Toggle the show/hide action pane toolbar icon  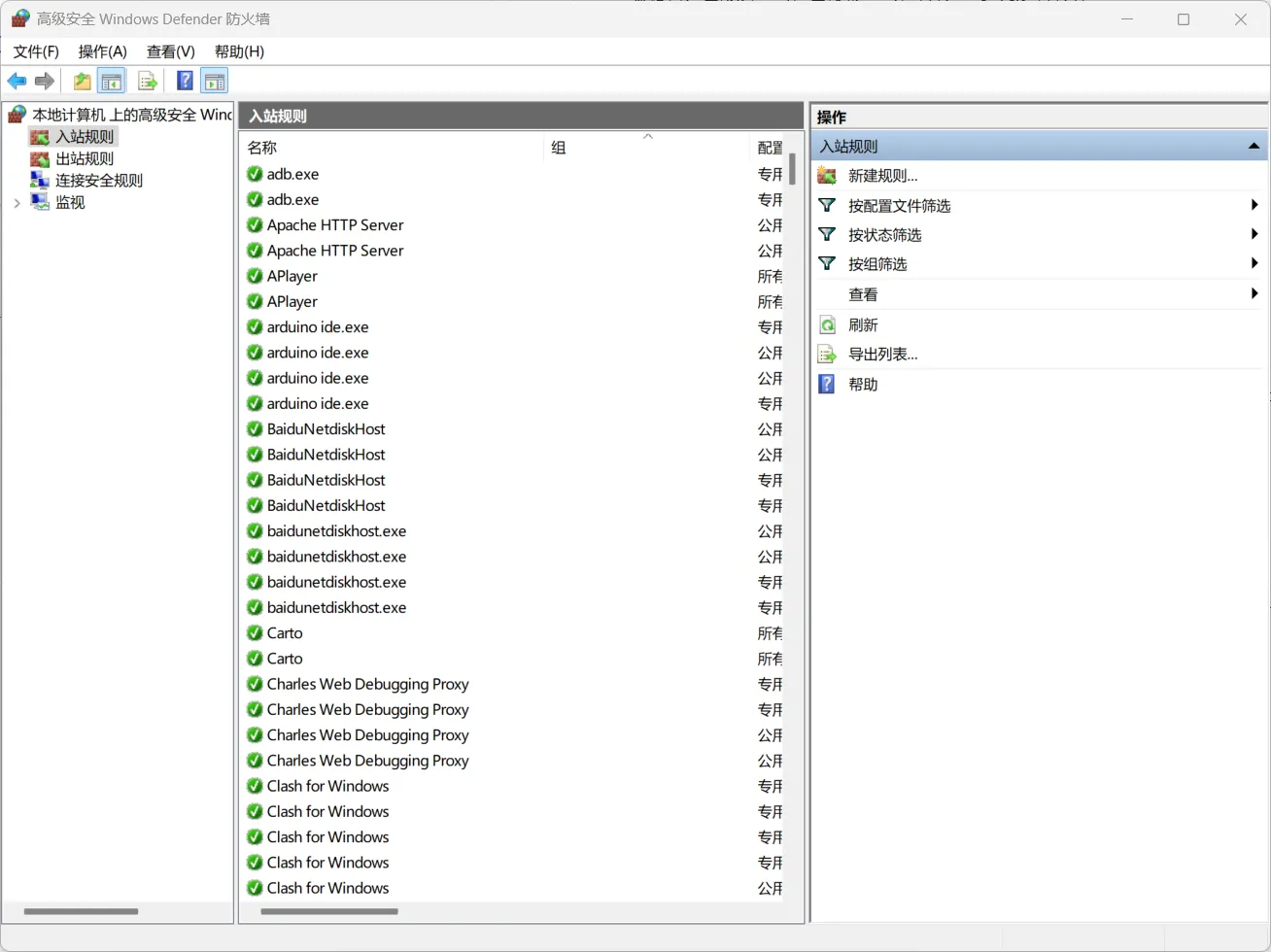[x=214, y=82]
